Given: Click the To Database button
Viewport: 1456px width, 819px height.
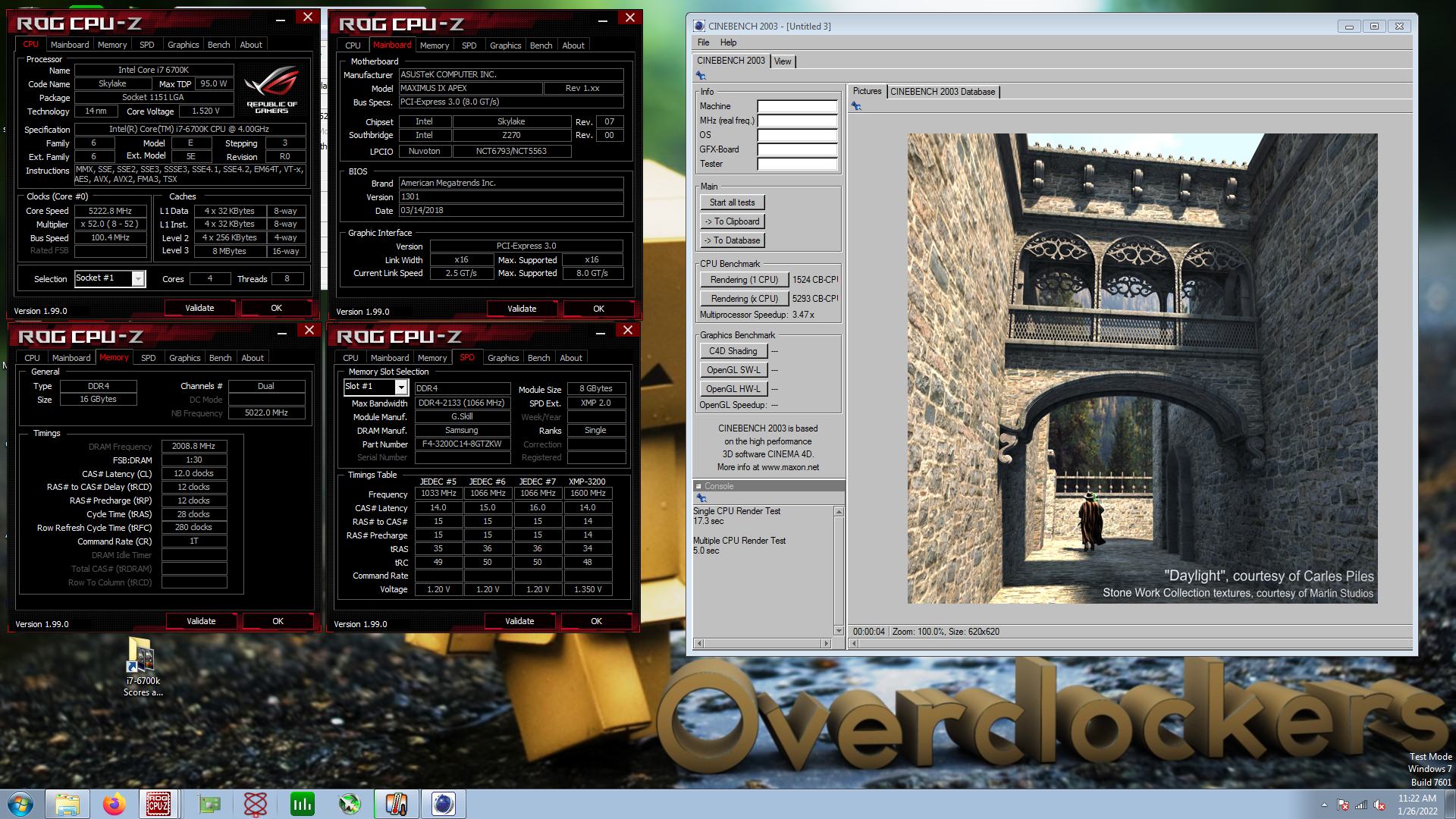Looking at the screenshot, I should point(732,240).
